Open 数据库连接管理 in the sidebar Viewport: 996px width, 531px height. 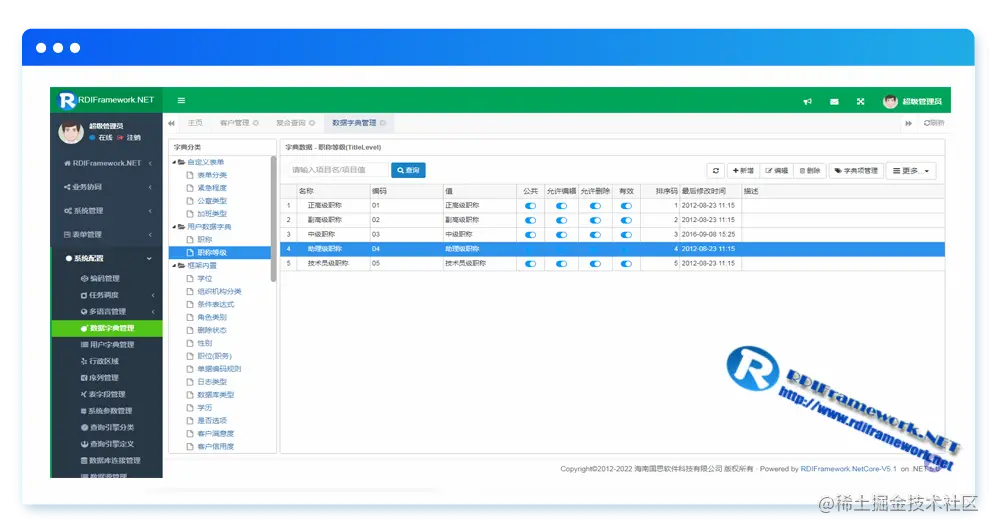(111, 460)
